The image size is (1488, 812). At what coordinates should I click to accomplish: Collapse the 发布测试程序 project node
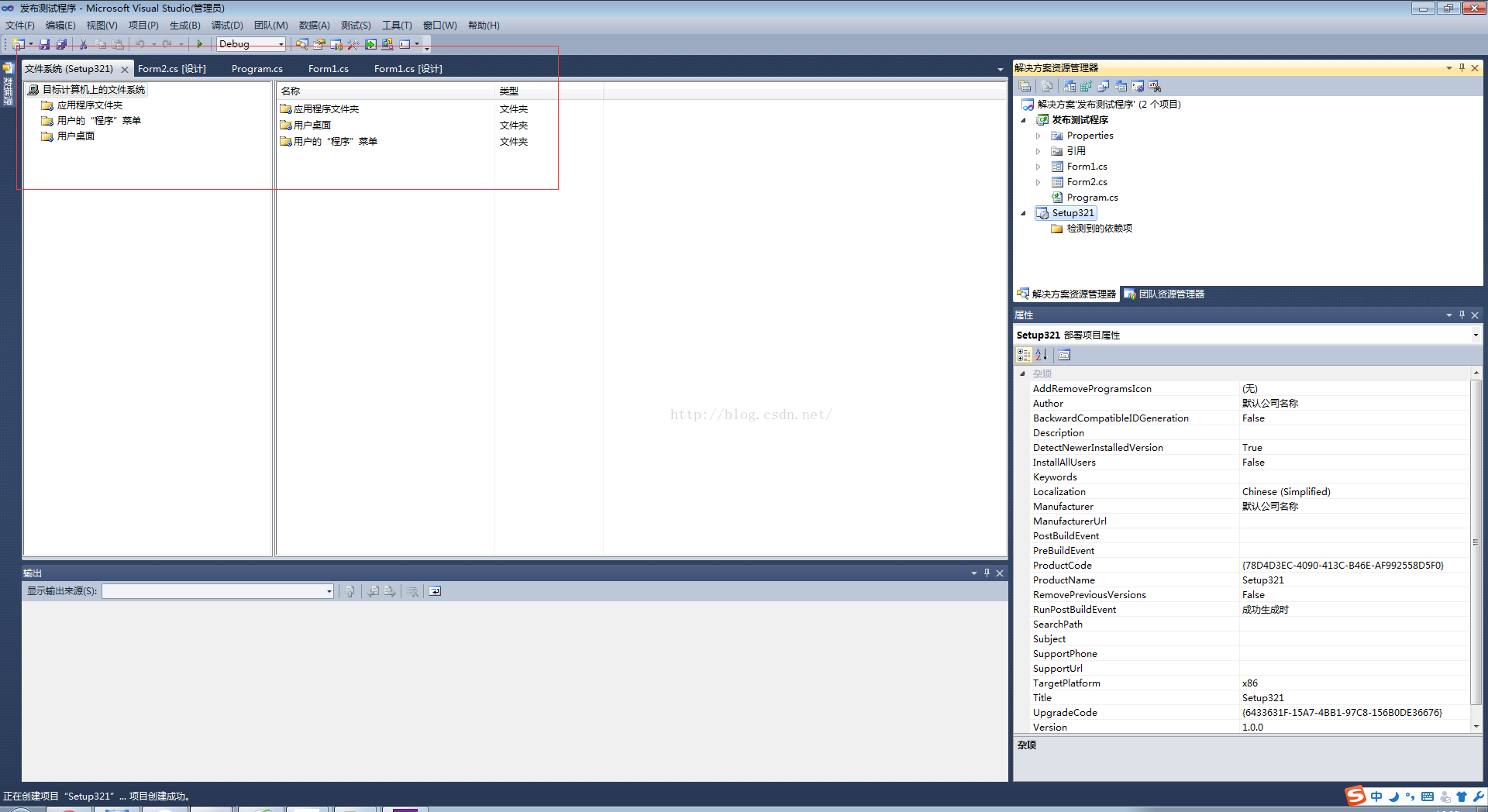1024,120
